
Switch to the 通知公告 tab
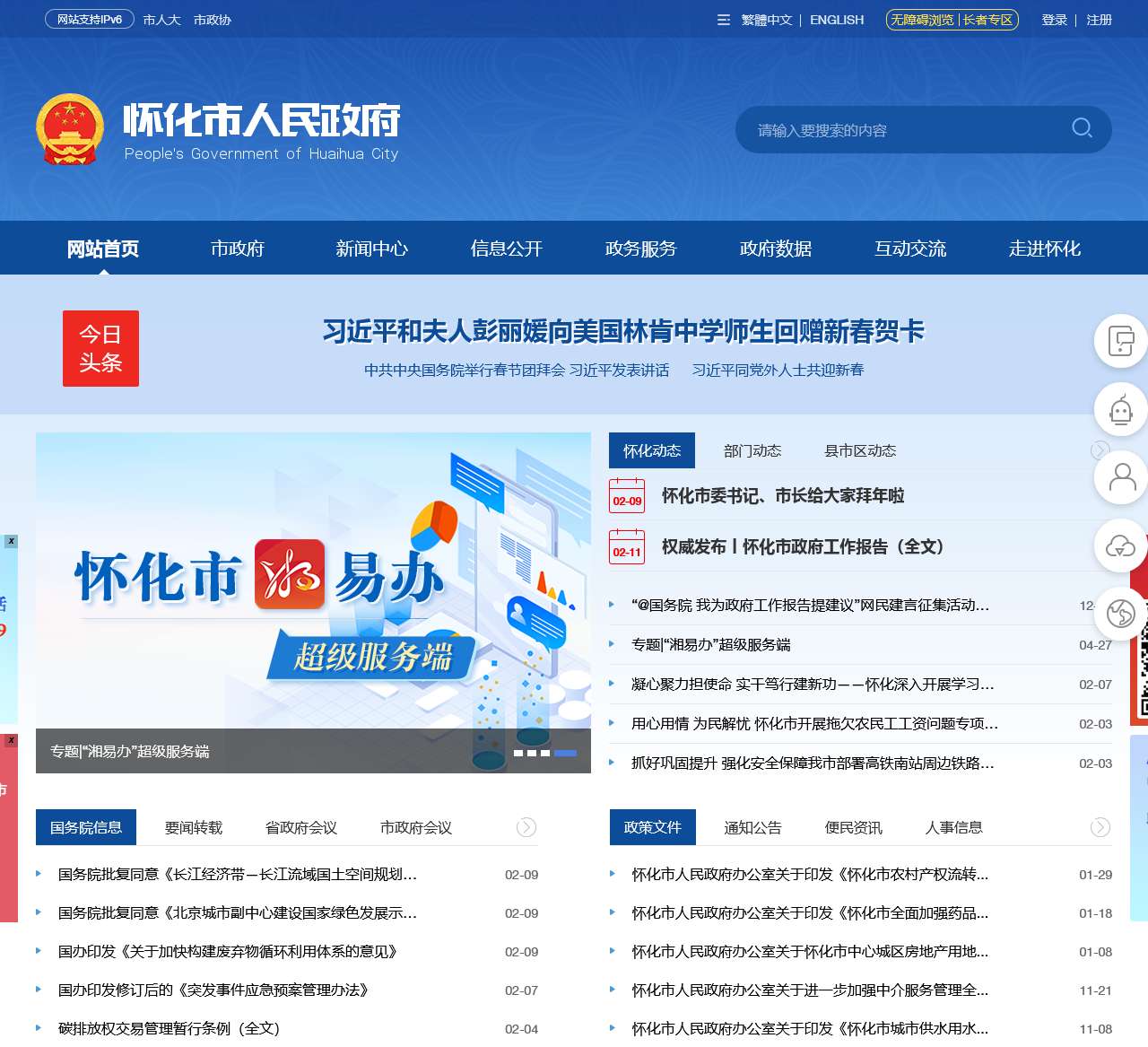(752, 827)
